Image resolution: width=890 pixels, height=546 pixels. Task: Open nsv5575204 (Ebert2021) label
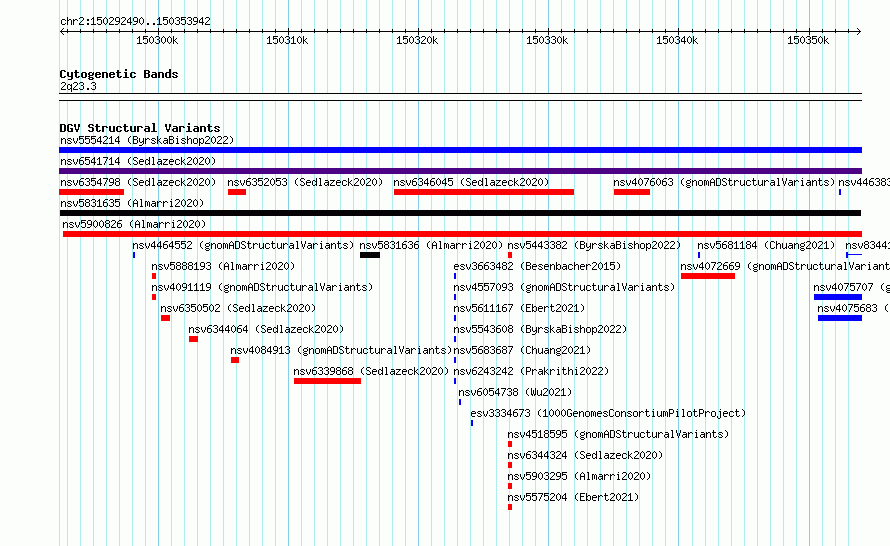point(573,497)
